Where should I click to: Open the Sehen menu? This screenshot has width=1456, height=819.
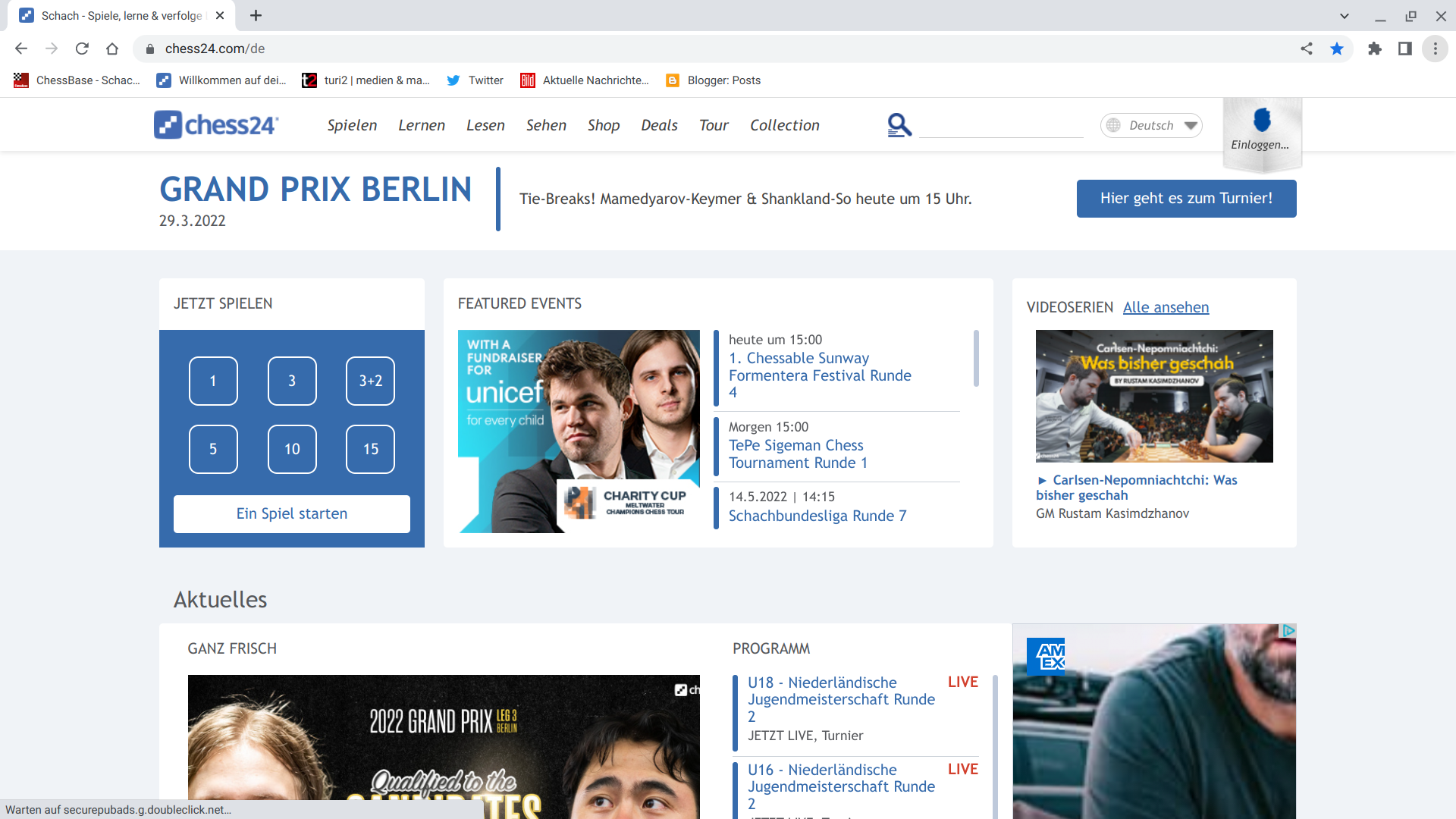(546, 125)
